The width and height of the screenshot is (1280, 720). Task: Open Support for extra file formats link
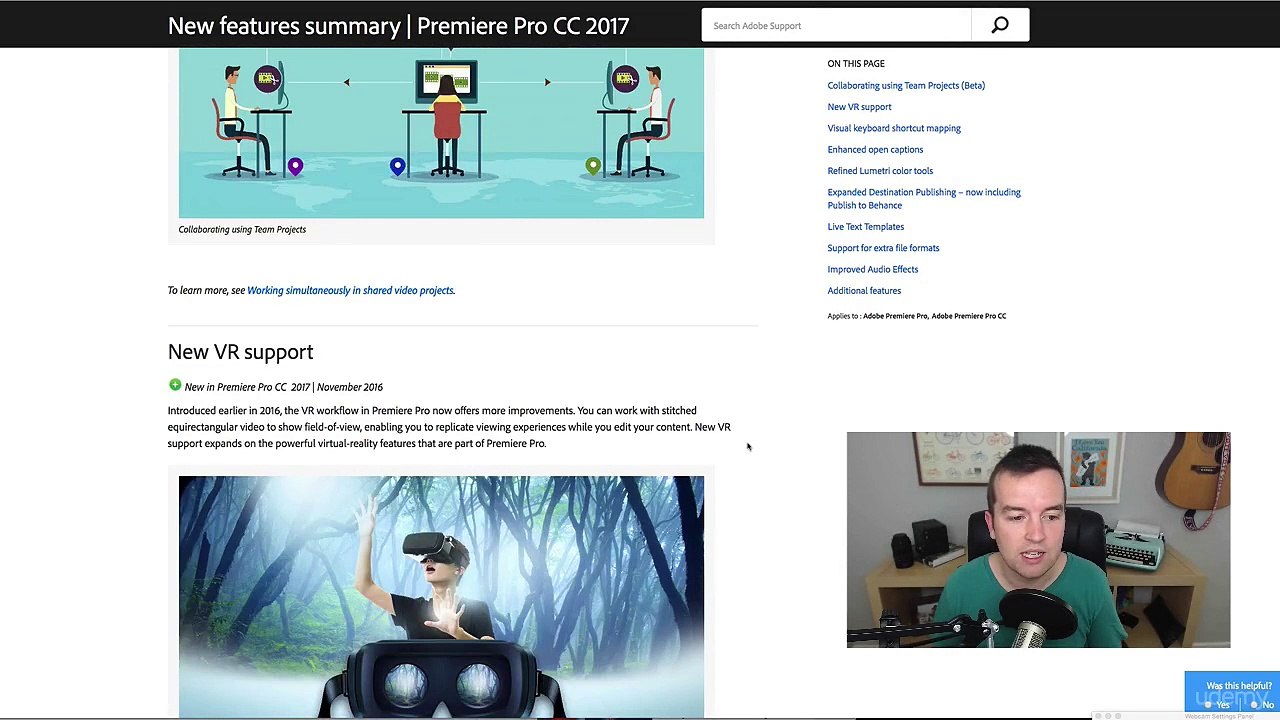[x=883, y=248]
